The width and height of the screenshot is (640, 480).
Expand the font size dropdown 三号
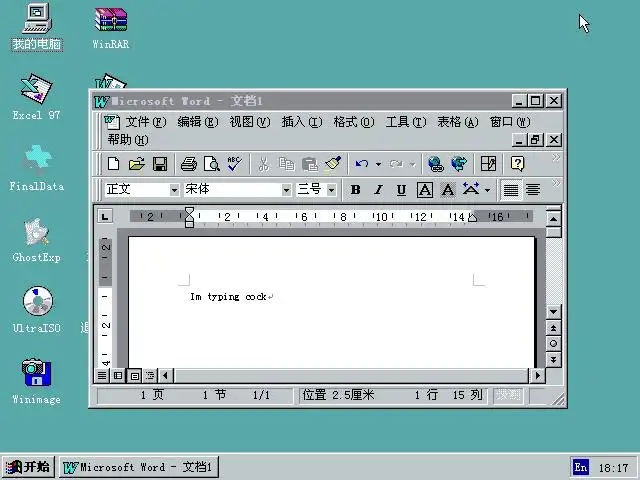331,190
